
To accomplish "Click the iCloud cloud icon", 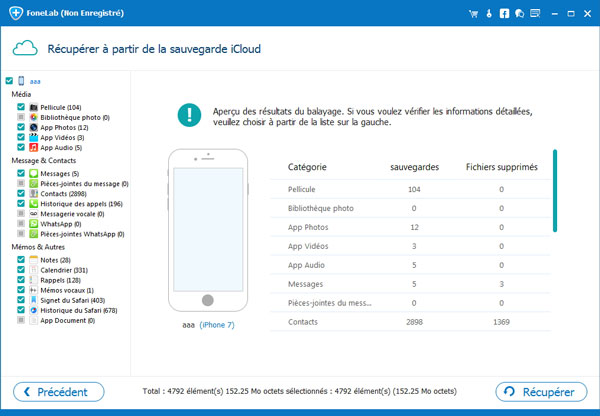I will click(25, 49).
